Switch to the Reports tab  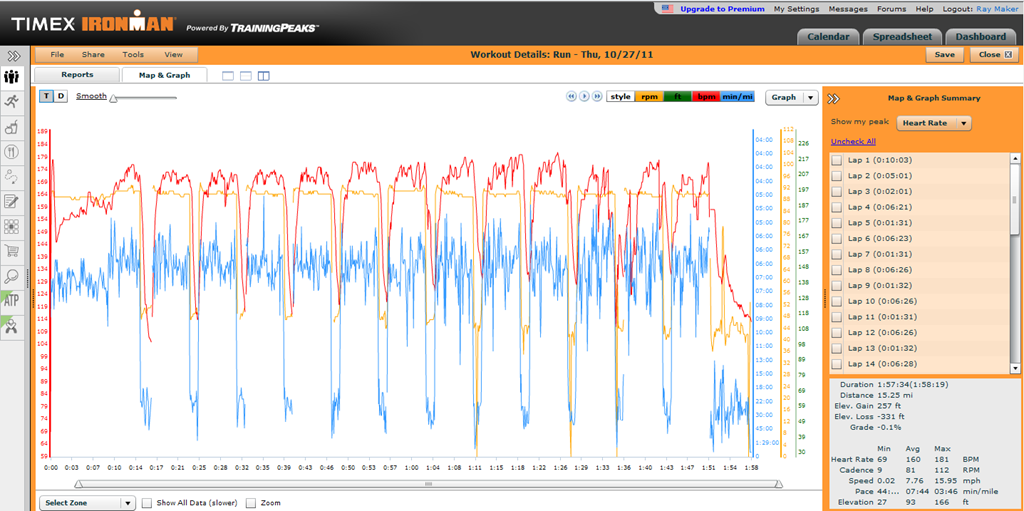pyautogui.click(x=77, y=74)
